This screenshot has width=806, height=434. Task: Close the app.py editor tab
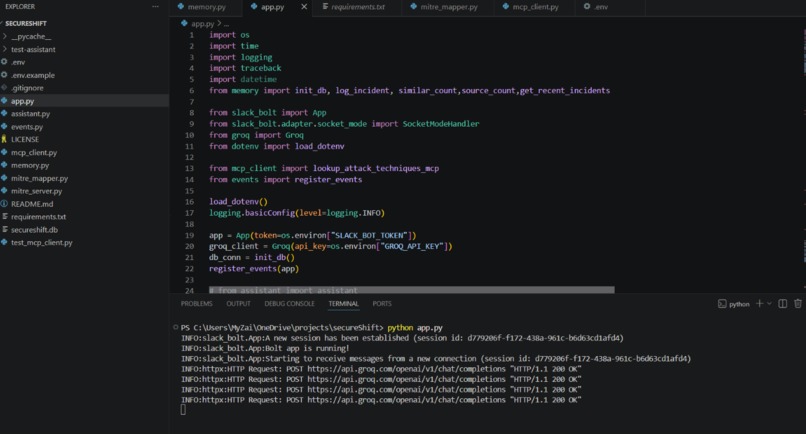coord(304,7)
